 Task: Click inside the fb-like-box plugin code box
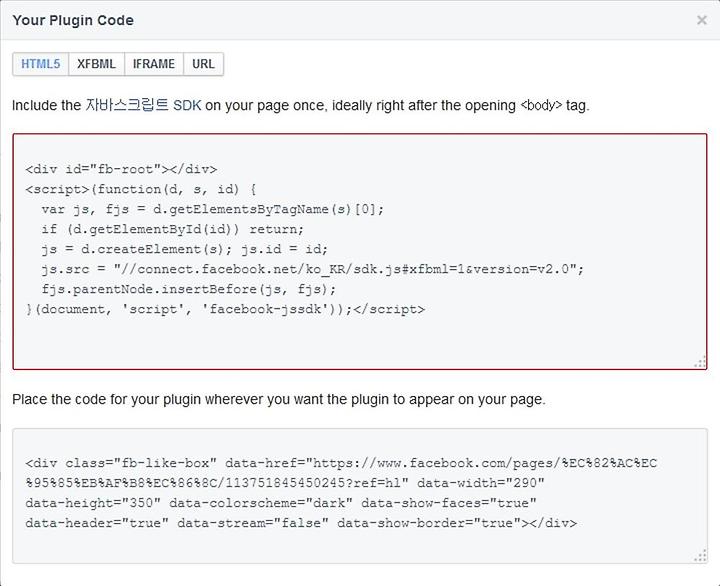360,496
